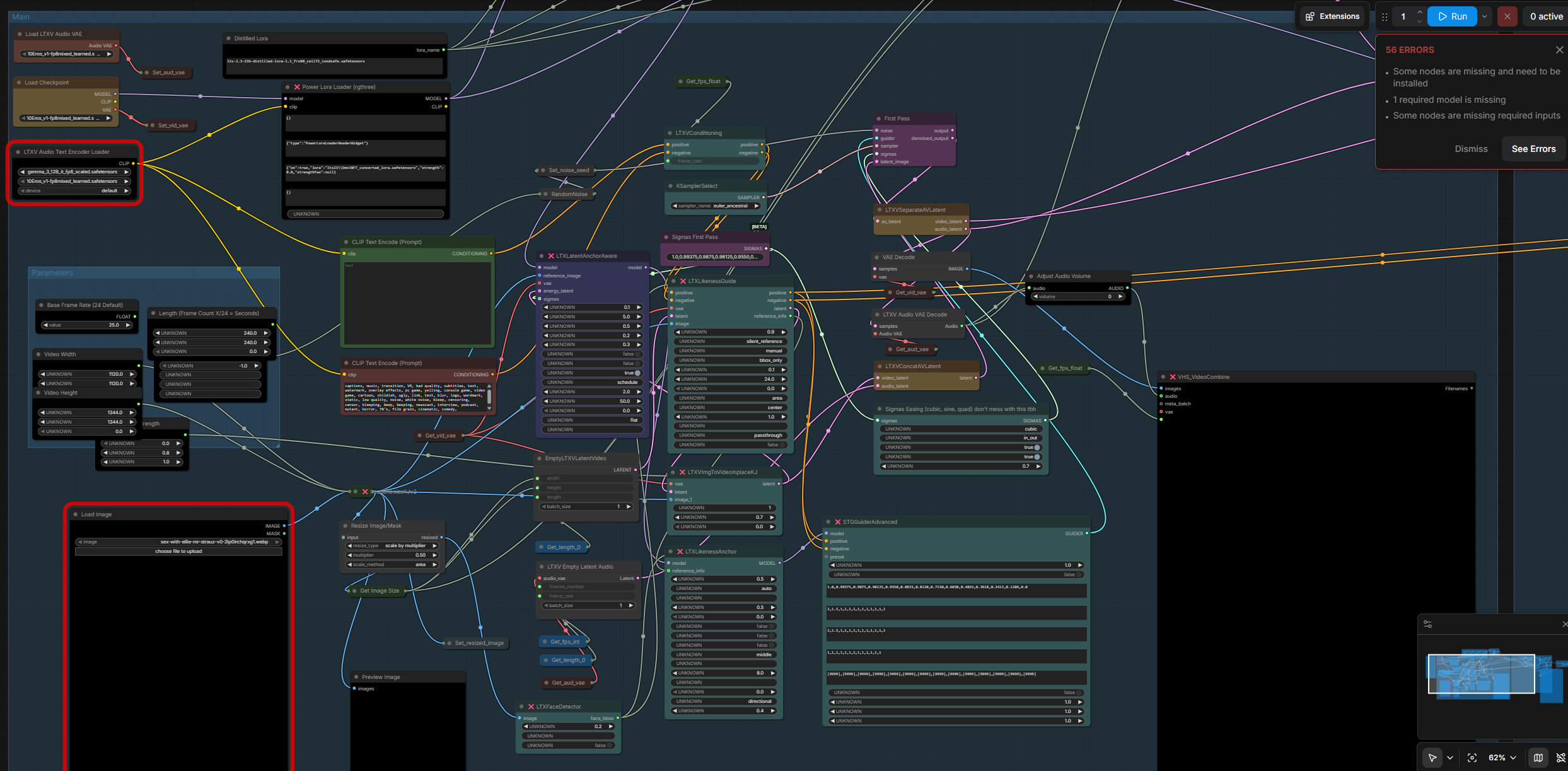This screenshot has width=1568, height=771.
Task: Collapse the Load Checkpoint node via its dot
Action: [19, 83]
